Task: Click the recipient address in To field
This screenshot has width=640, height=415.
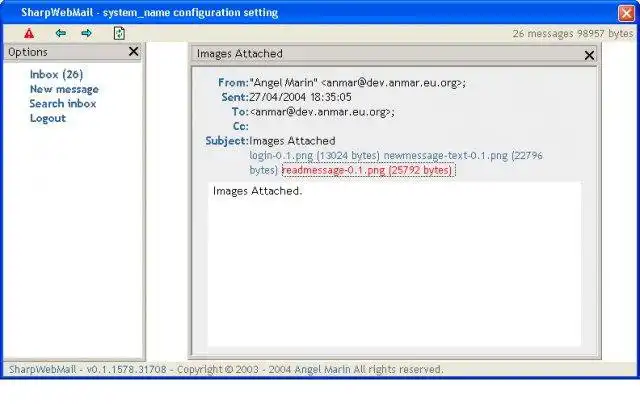Action: pos(322,112)
